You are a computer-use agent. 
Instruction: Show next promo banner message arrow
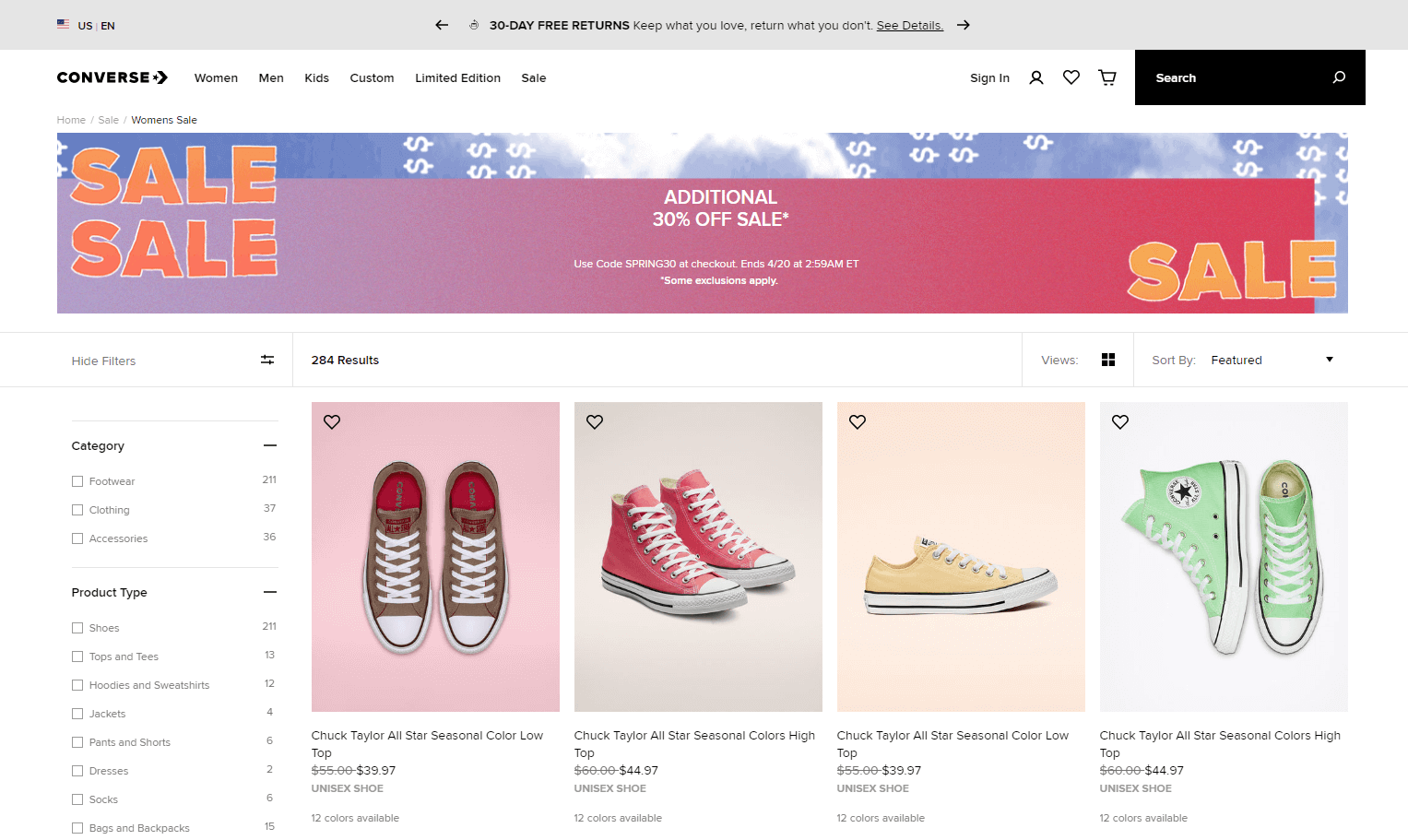coord(964,25)
